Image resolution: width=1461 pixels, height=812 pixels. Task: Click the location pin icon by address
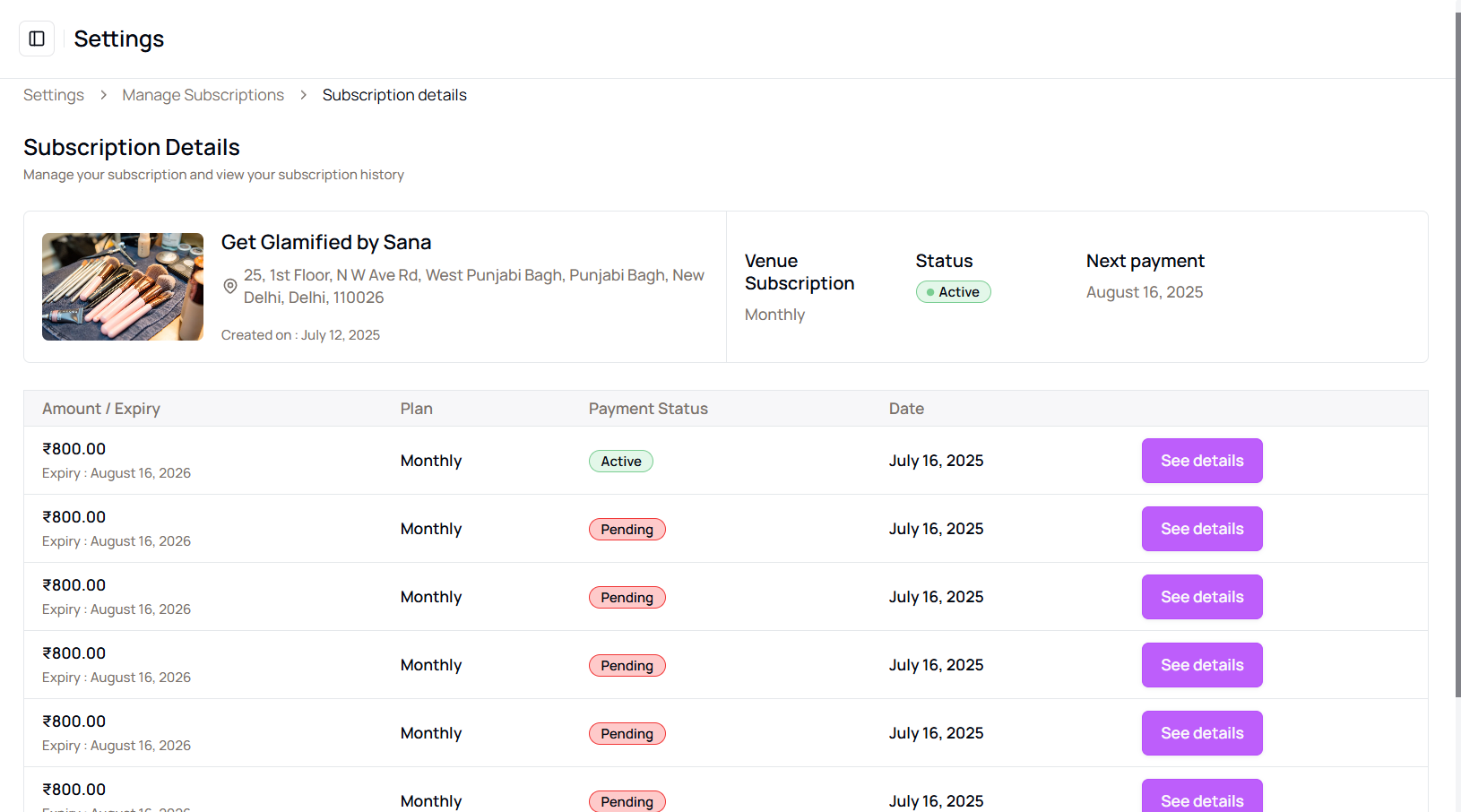click(230, 286)
